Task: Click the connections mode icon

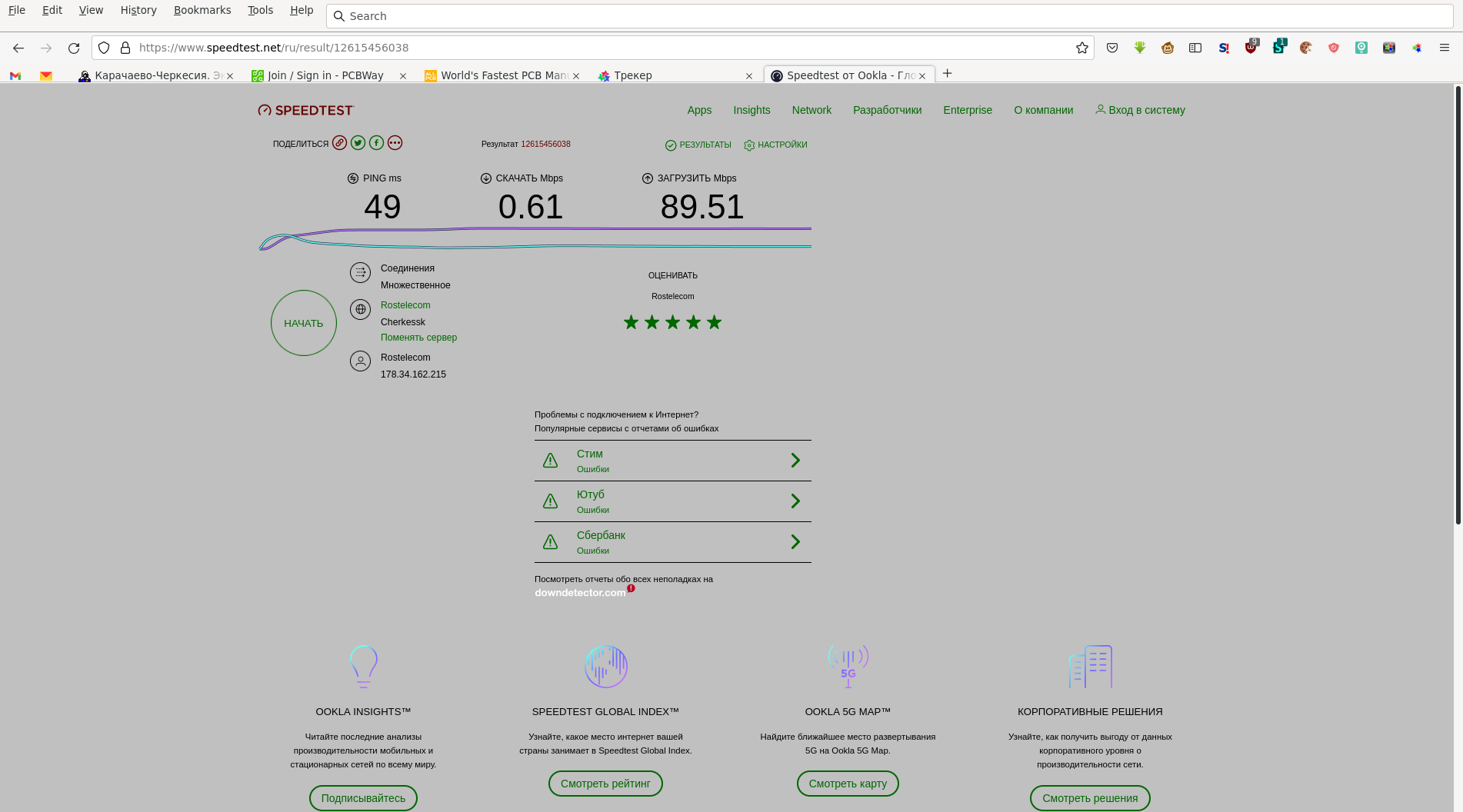Action: point(360,272)
